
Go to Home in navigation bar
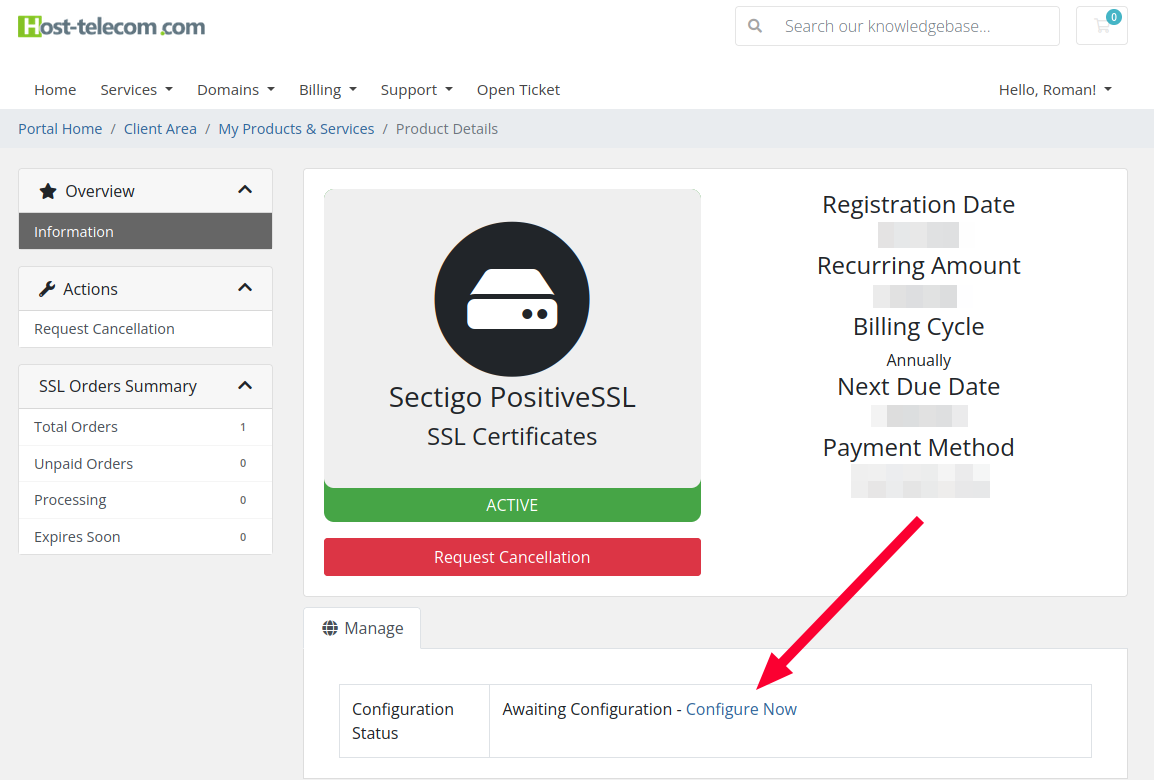coord(55,90)
